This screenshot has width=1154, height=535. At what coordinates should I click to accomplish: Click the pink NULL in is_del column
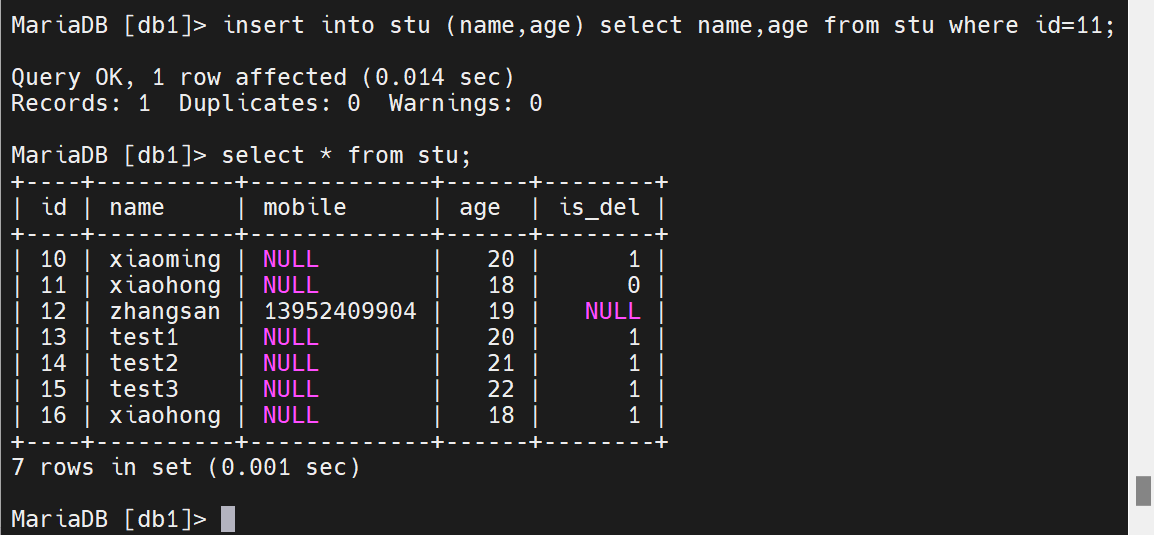pyautogui.click(x=612, y=311)
